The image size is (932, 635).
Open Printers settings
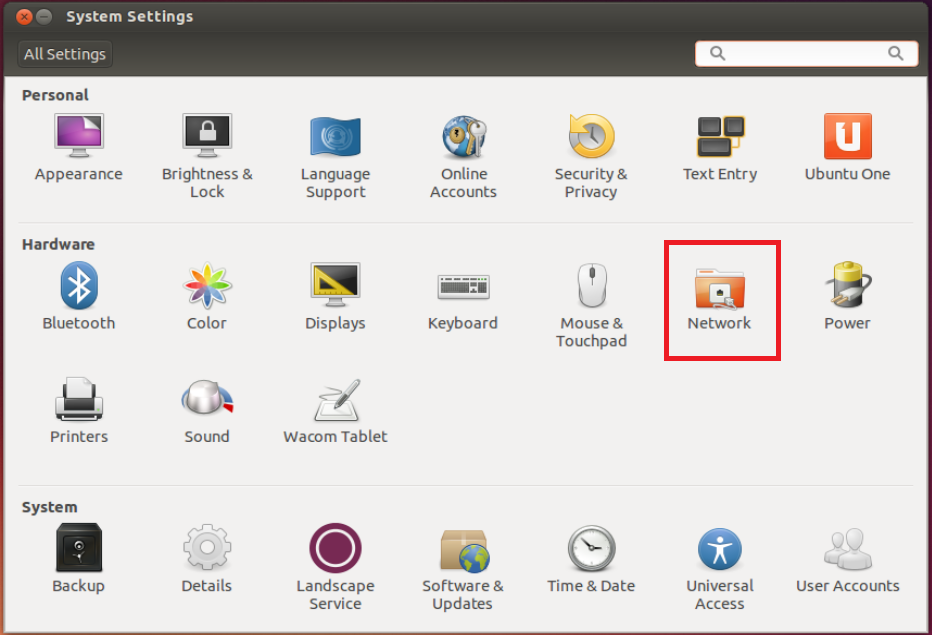pyautogui.click(x=78, y=410)
